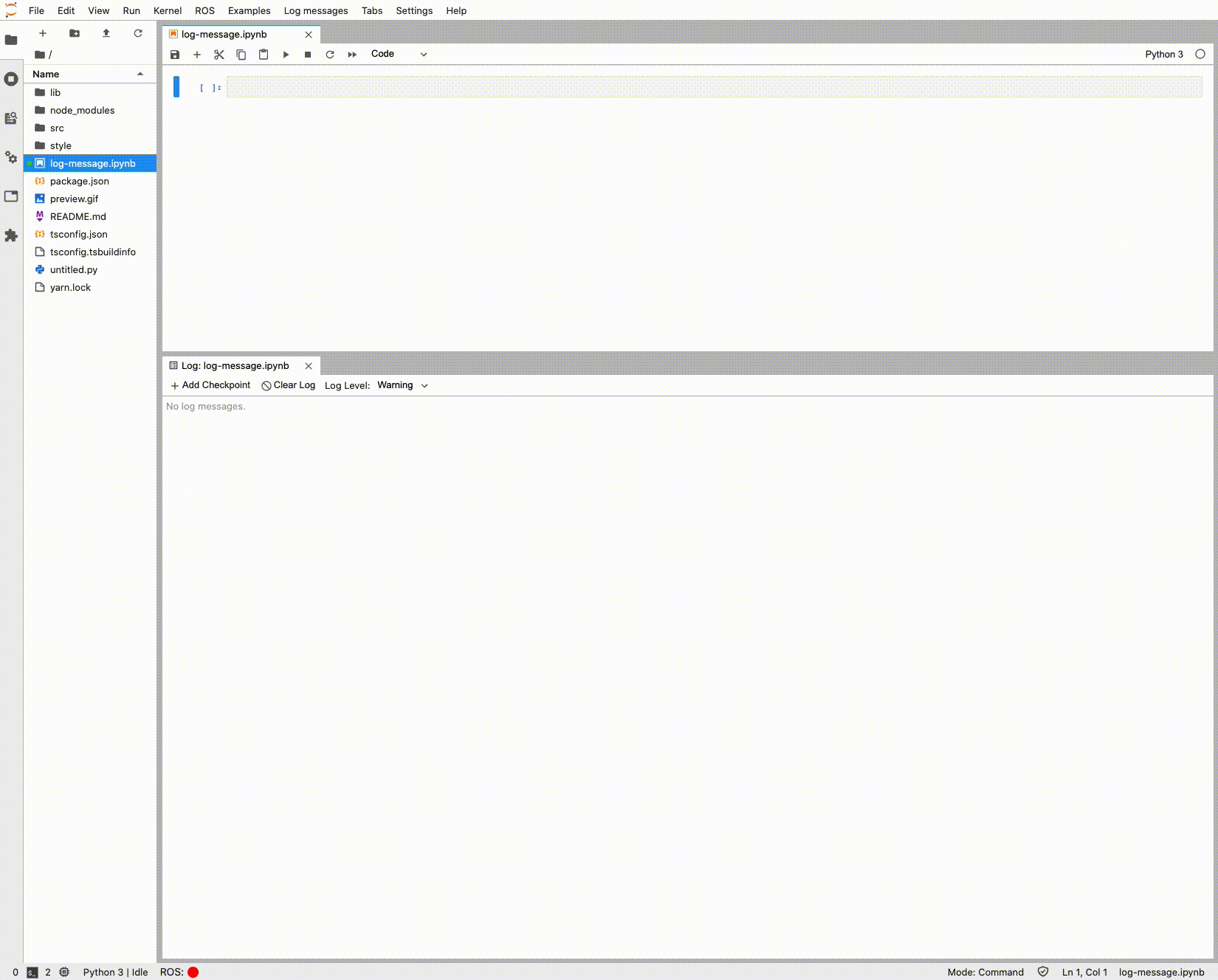Click the Ln 1, Col 1 status item
Viewport: 1218px width, 980px height.
[1084, 972]
